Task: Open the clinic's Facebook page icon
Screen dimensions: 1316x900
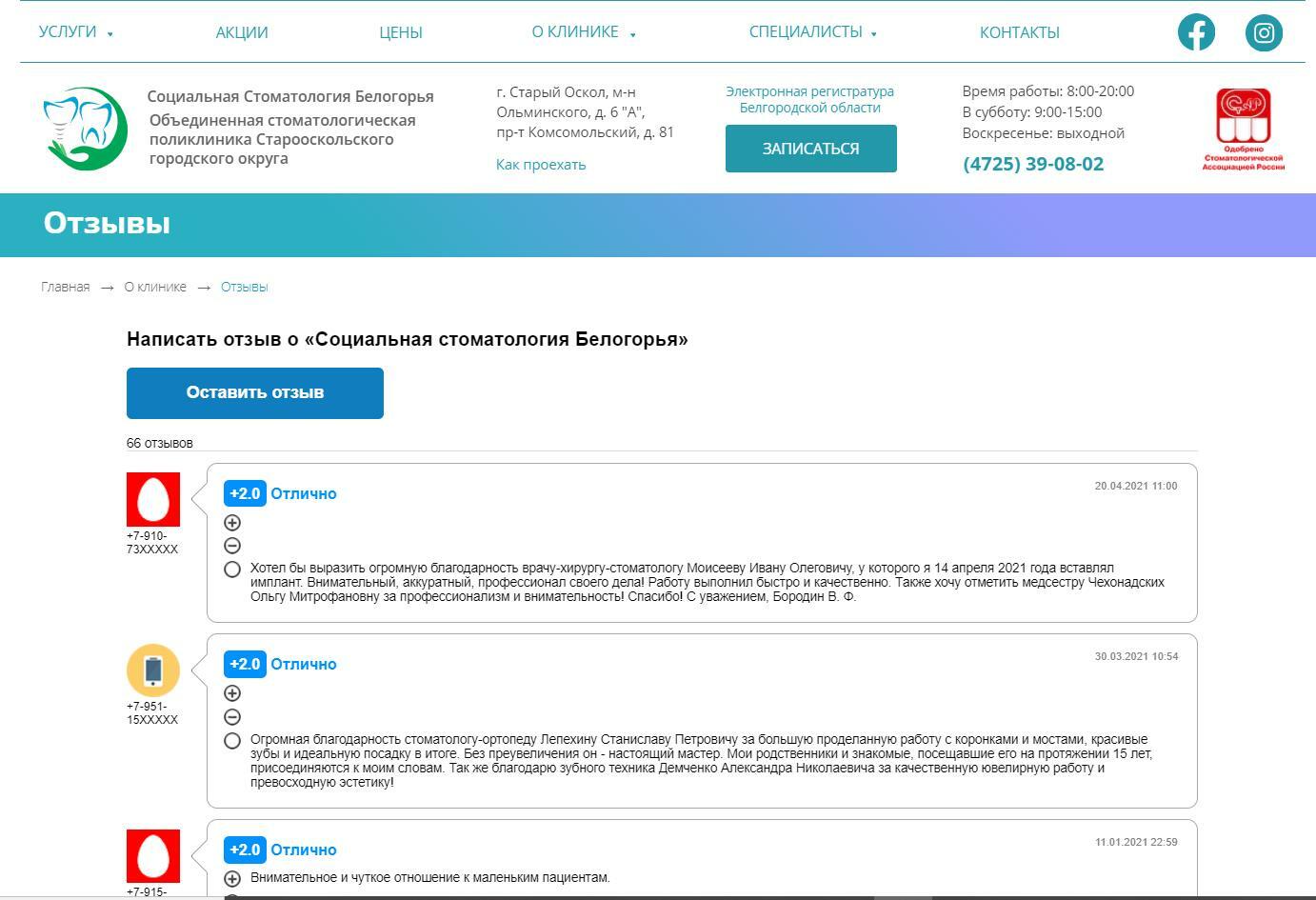Action: coord(1196,31)
